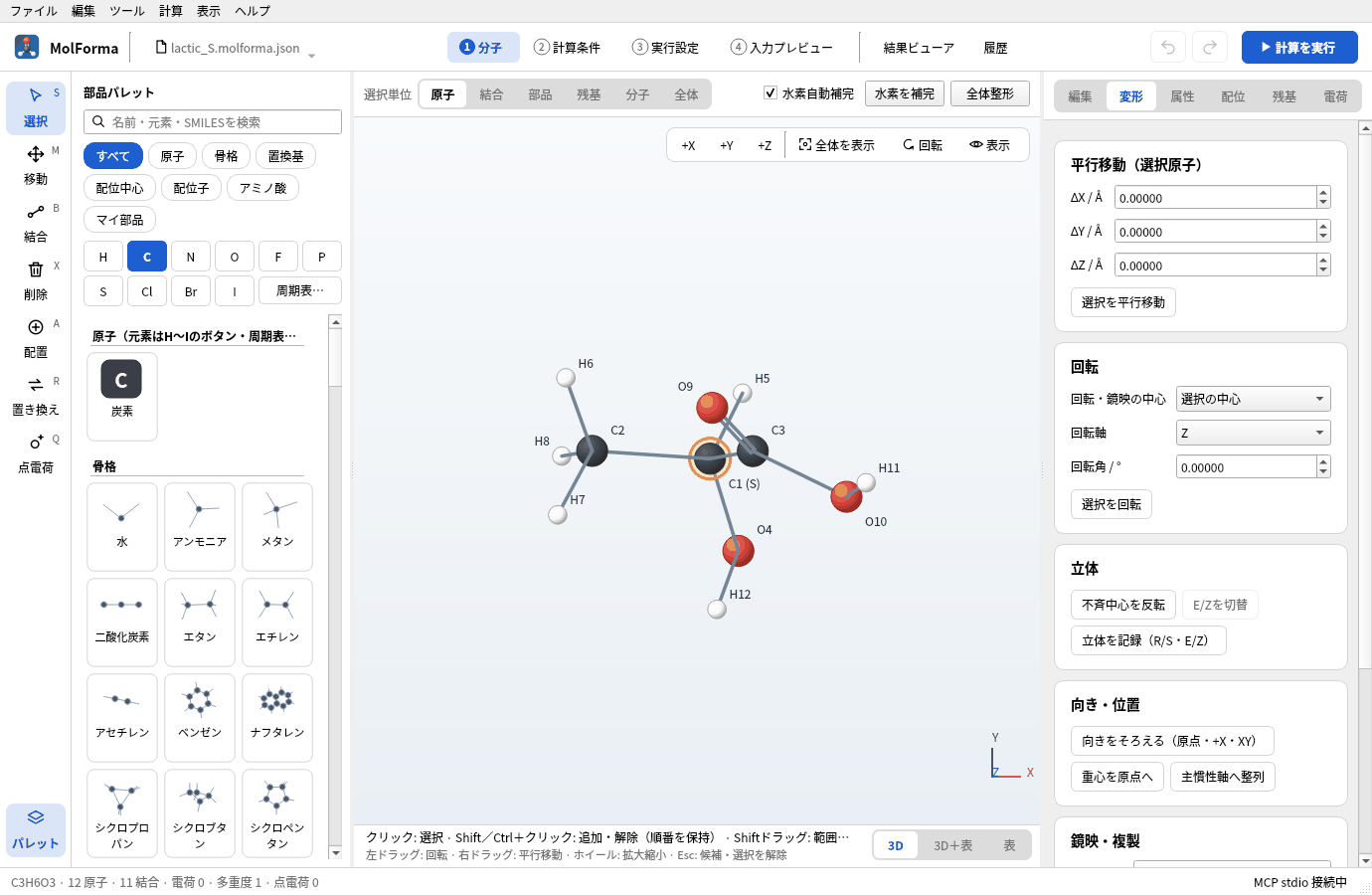Switch view mode to 表
The height and width of the screenshot is (895, 1372).
pos(1009,845)
